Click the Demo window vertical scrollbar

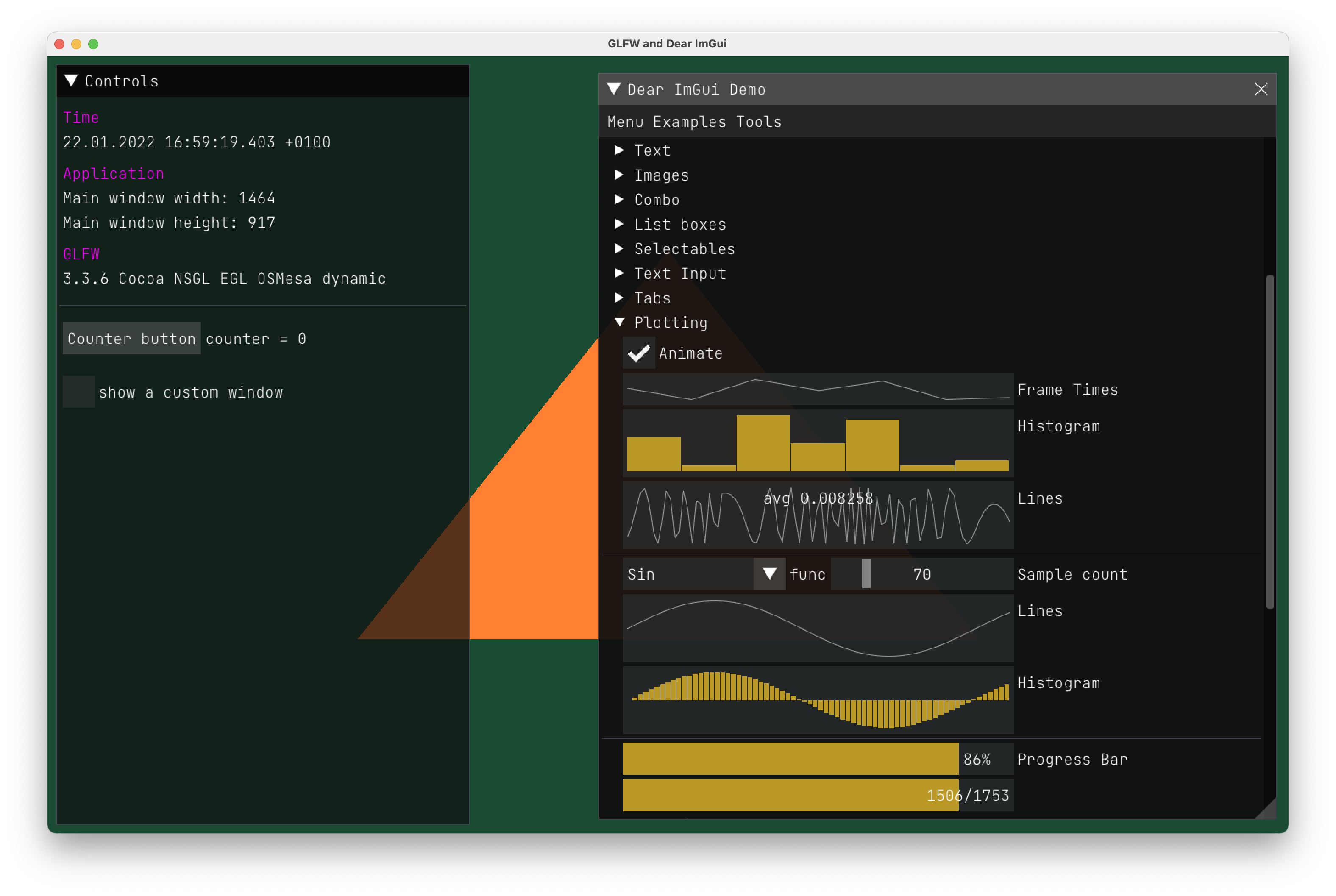pyautogui.click(x=1270, y=442)
